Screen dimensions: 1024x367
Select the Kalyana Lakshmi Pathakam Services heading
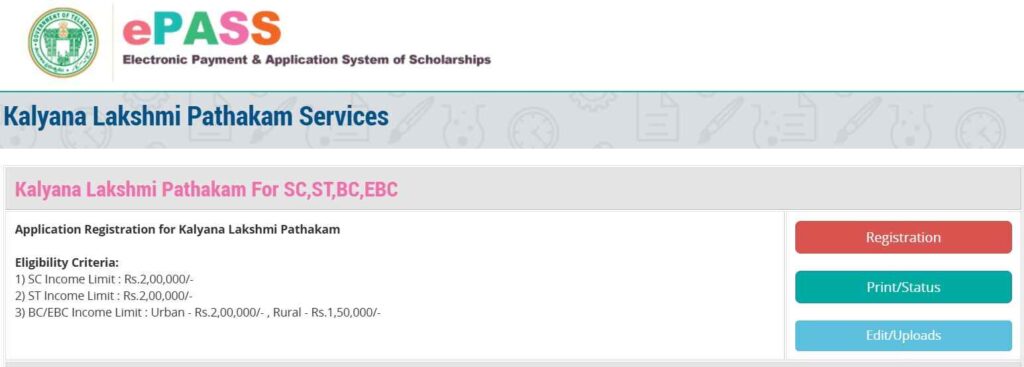point(196,117)
